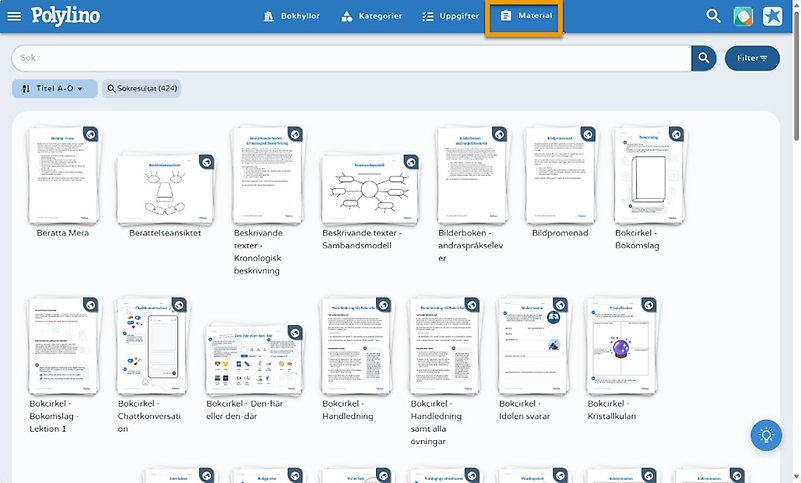Open the Titel A-Ö sort dropdown
Screen dimensions: 801x483
pyautogui.click(x=54, y=89)
